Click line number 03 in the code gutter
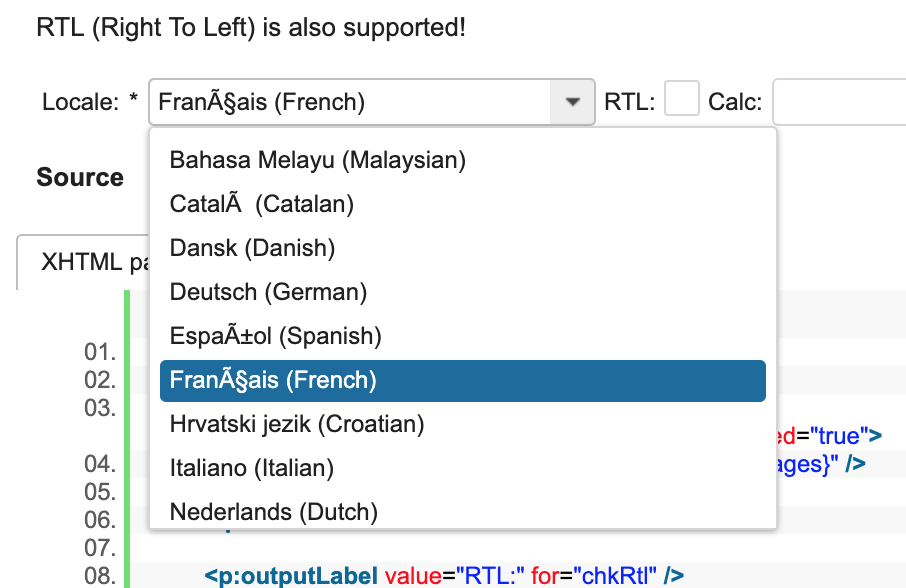Viewport: 906px width, 588px height. coord(100,407)
